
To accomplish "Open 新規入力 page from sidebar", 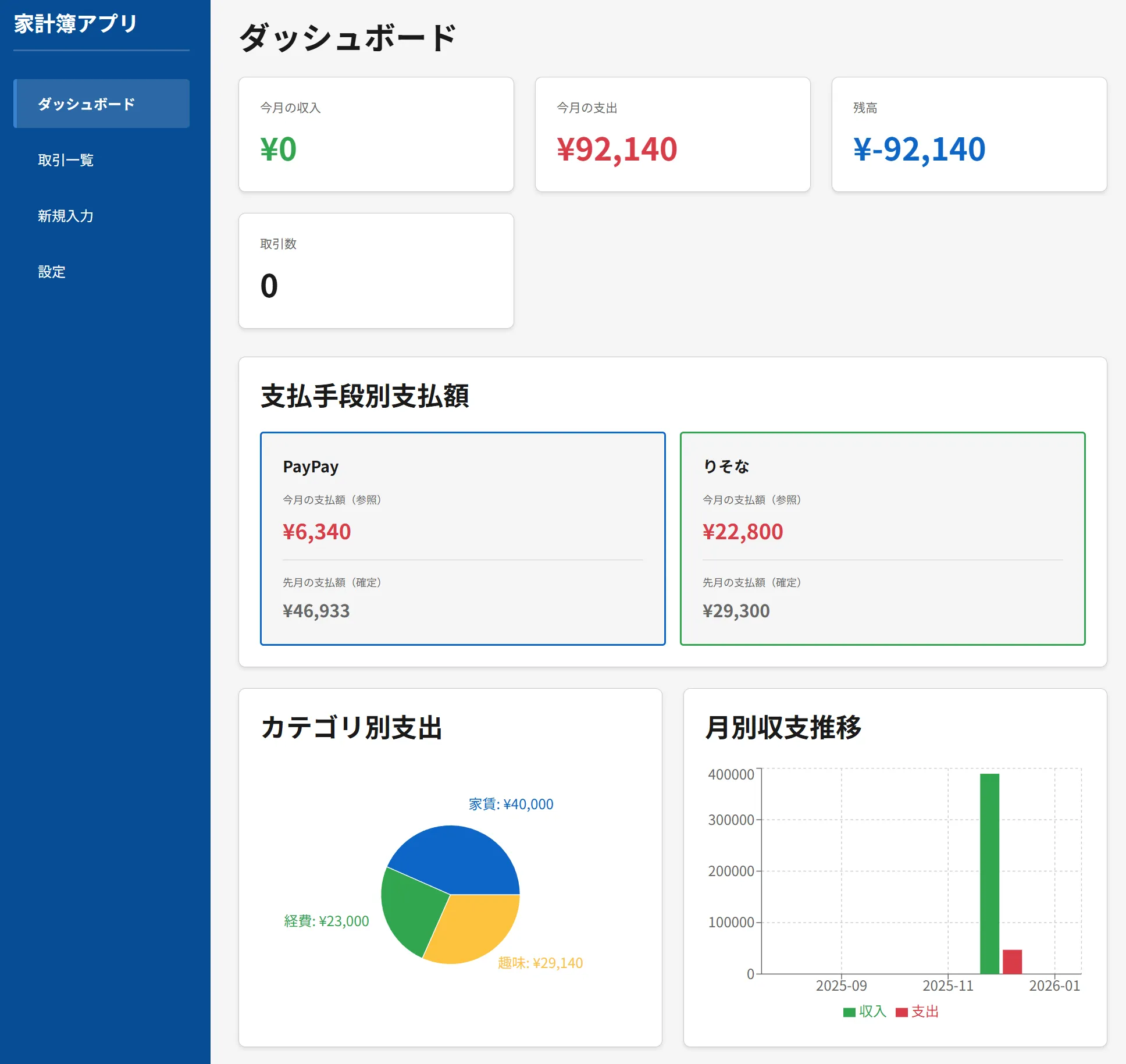I will point(66,216).
